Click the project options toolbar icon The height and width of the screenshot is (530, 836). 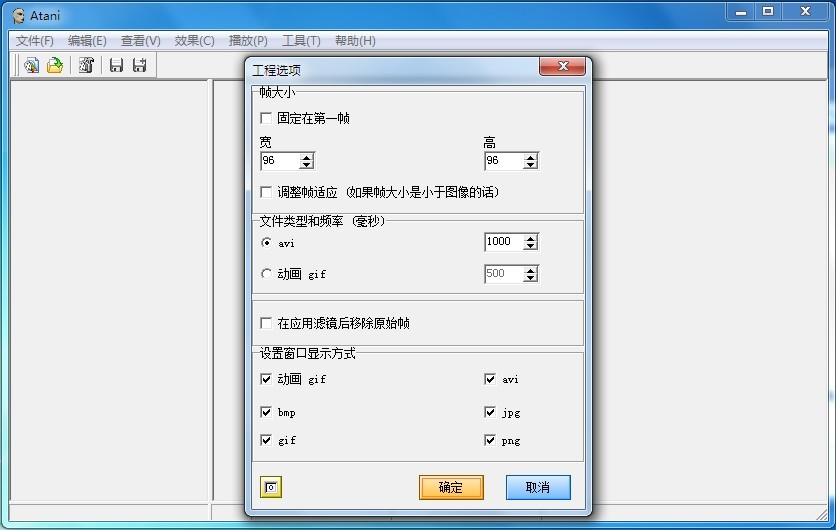[86, 66]
